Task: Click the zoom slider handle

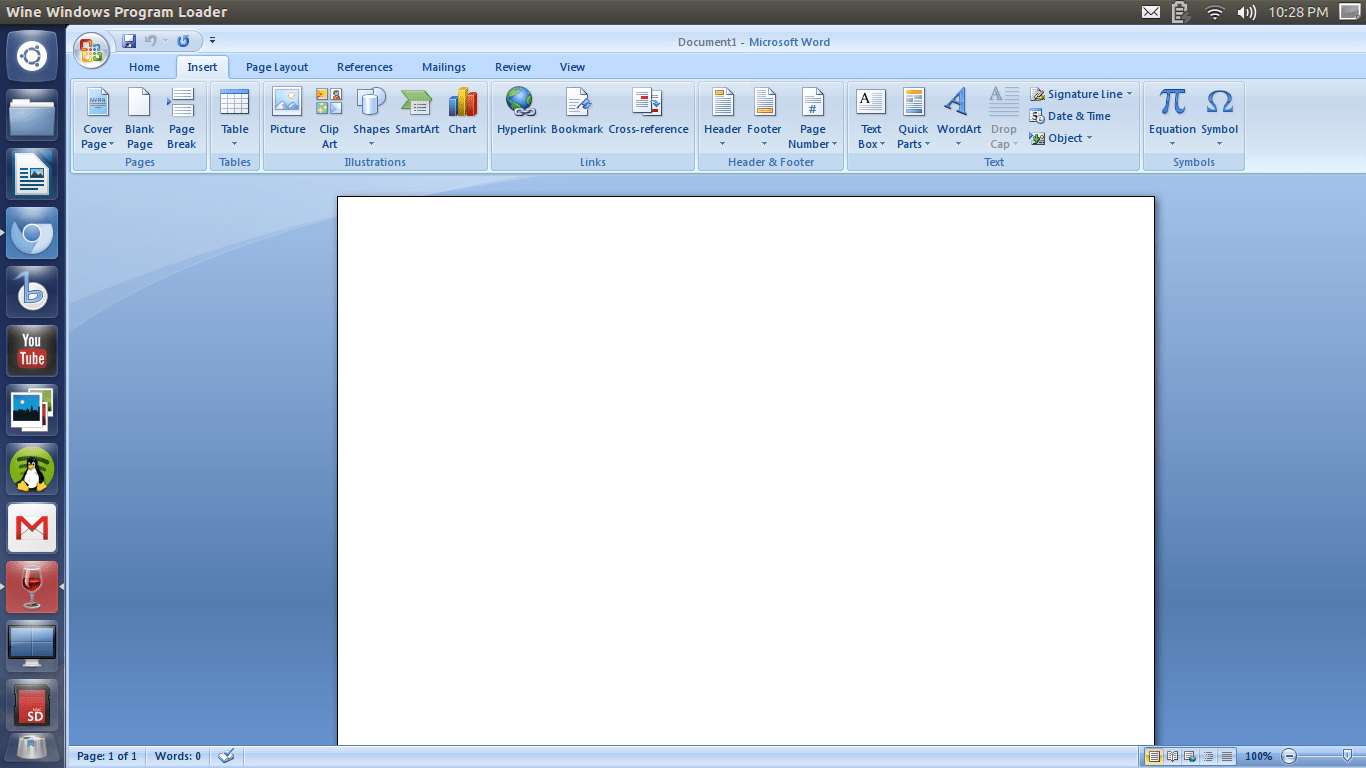Action: click(1349, 756)
